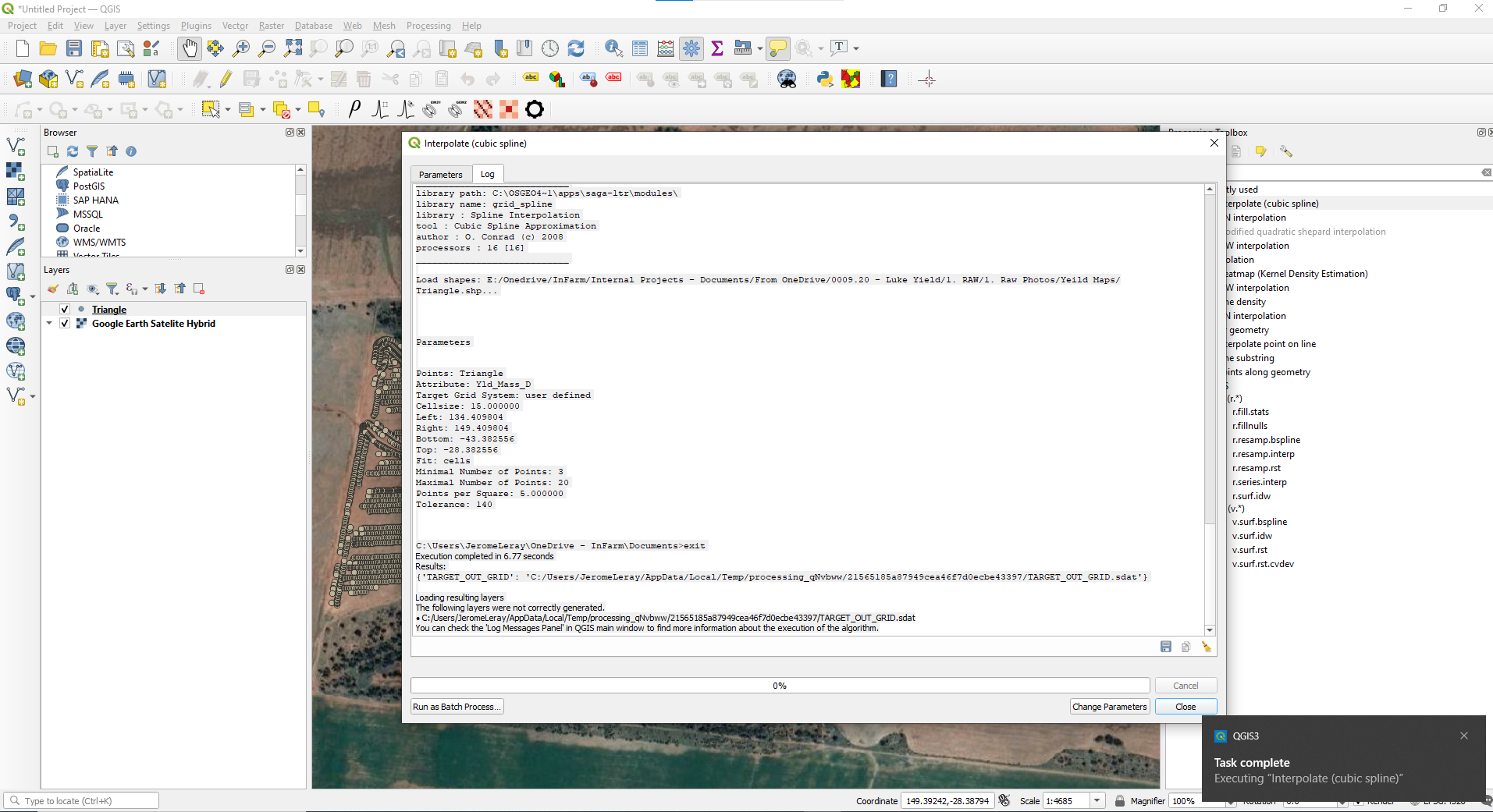The image size is (1493, 812).
Task: Open project with the folder icon
Action: pos(48,48)
